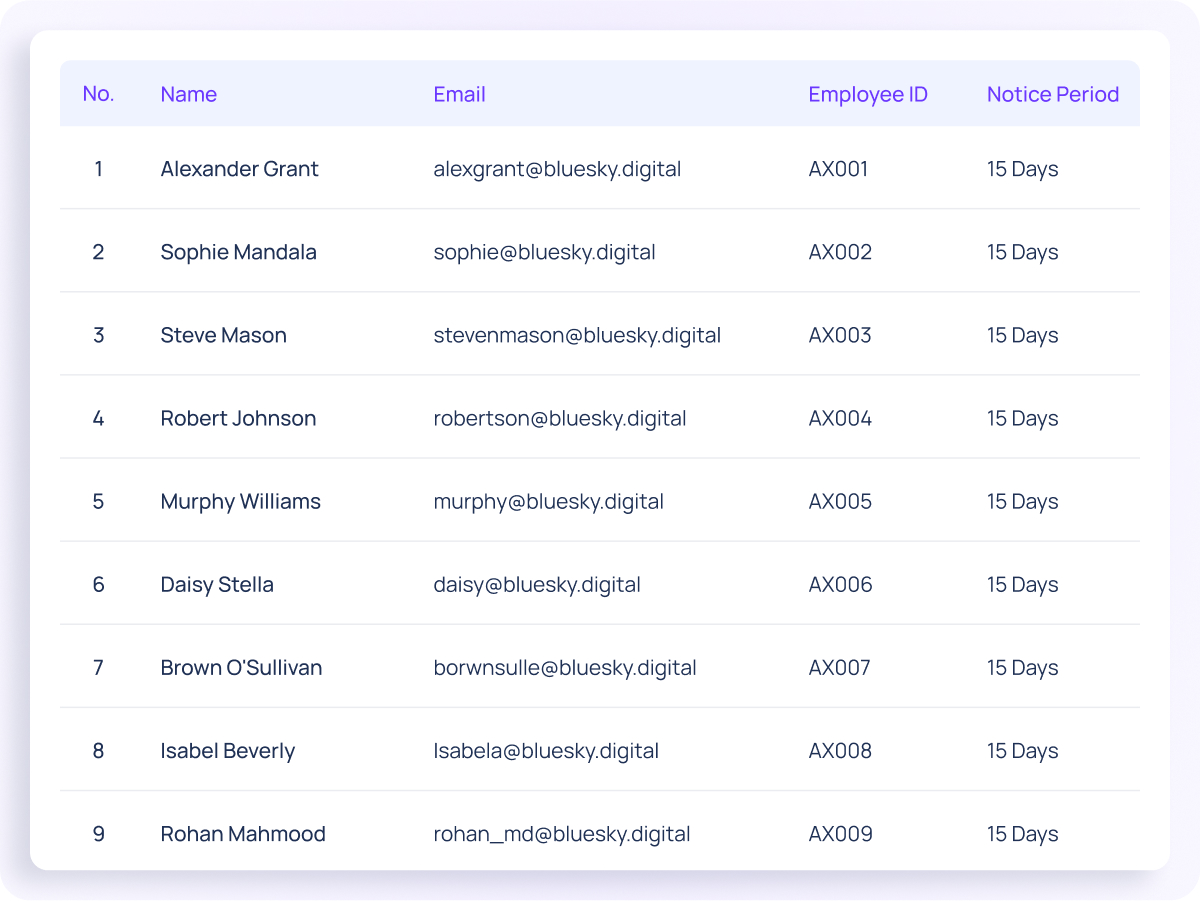Image resolution: width=1200 pixels, height=901 pixels.
Task: Click the "Name" column header
Action: (x=188, y=94)
